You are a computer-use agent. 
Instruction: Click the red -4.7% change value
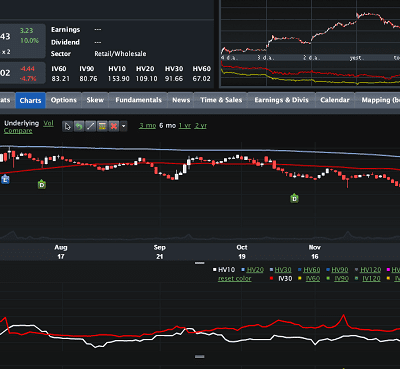pos(28,79)
